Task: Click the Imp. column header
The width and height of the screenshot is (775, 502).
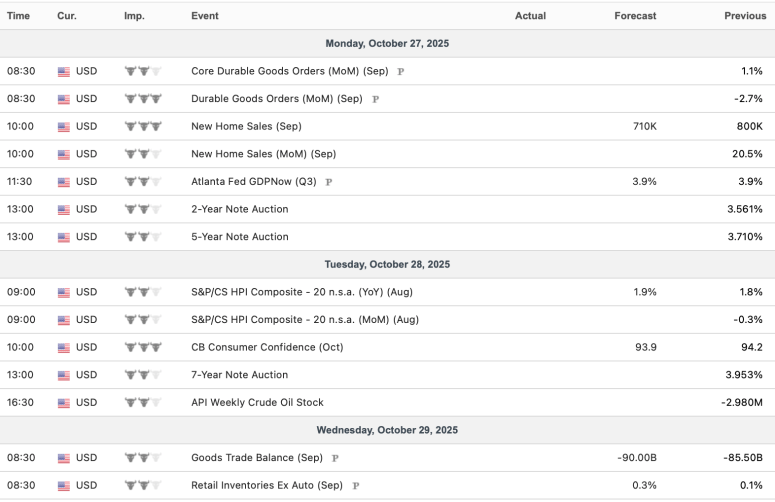Action: pos(134,16)
